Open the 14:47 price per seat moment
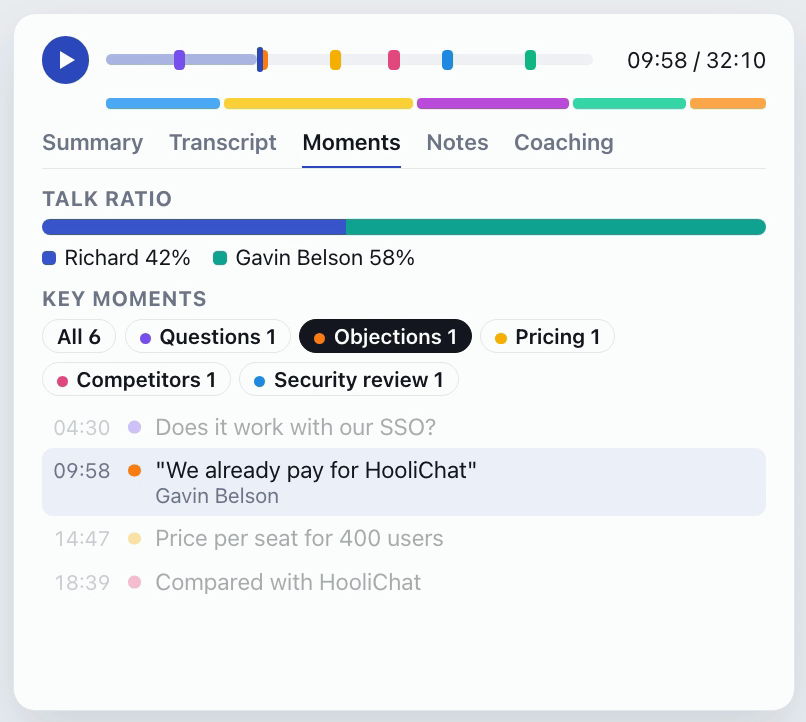The image size is (806, 722). pyautogui.click(x=404, y=539)
